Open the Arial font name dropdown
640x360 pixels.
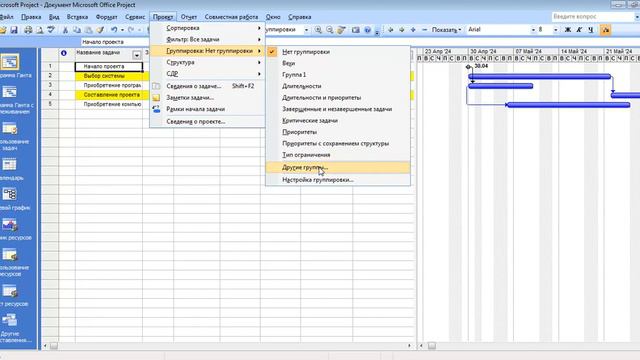pyautogui.click(x=533, y=30)
